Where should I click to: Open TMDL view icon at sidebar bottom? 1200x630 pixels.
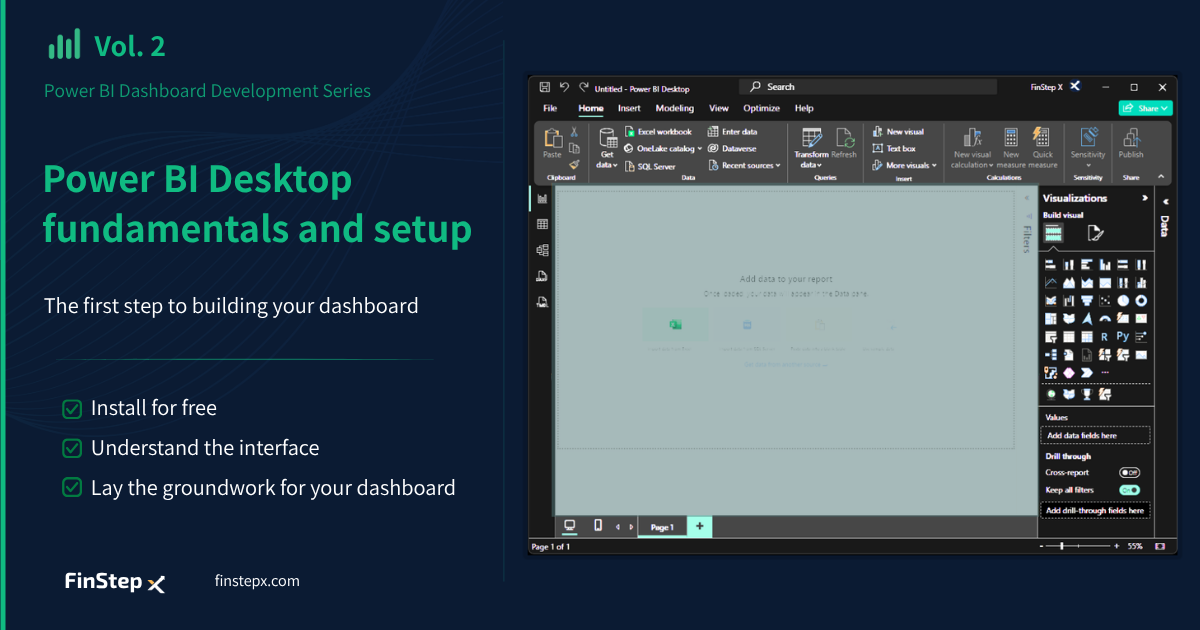(x=542, y=301)
